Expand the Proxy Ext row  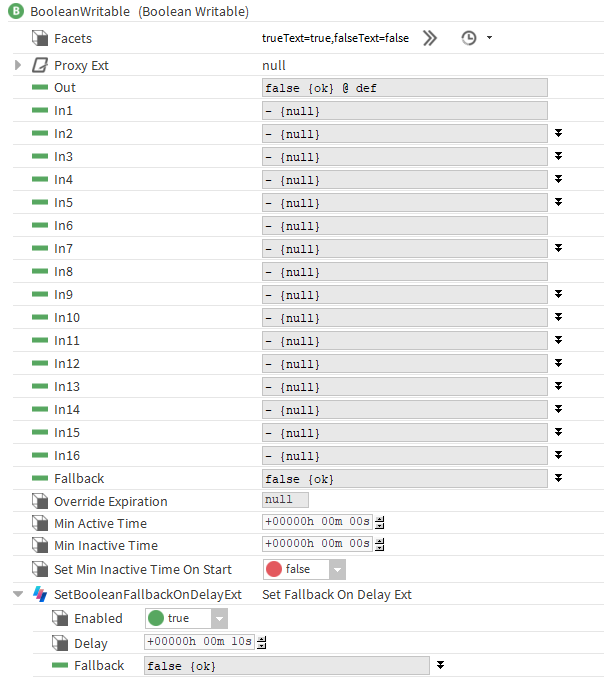click(x=18, y=65)
